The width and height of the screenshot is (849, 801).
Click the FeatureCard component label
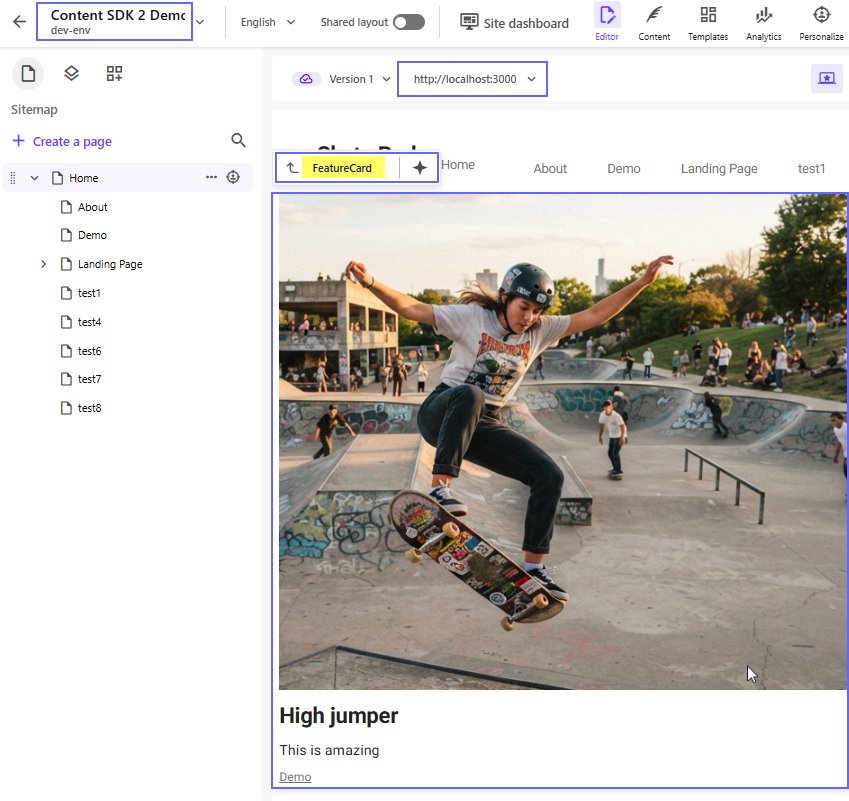343,168
